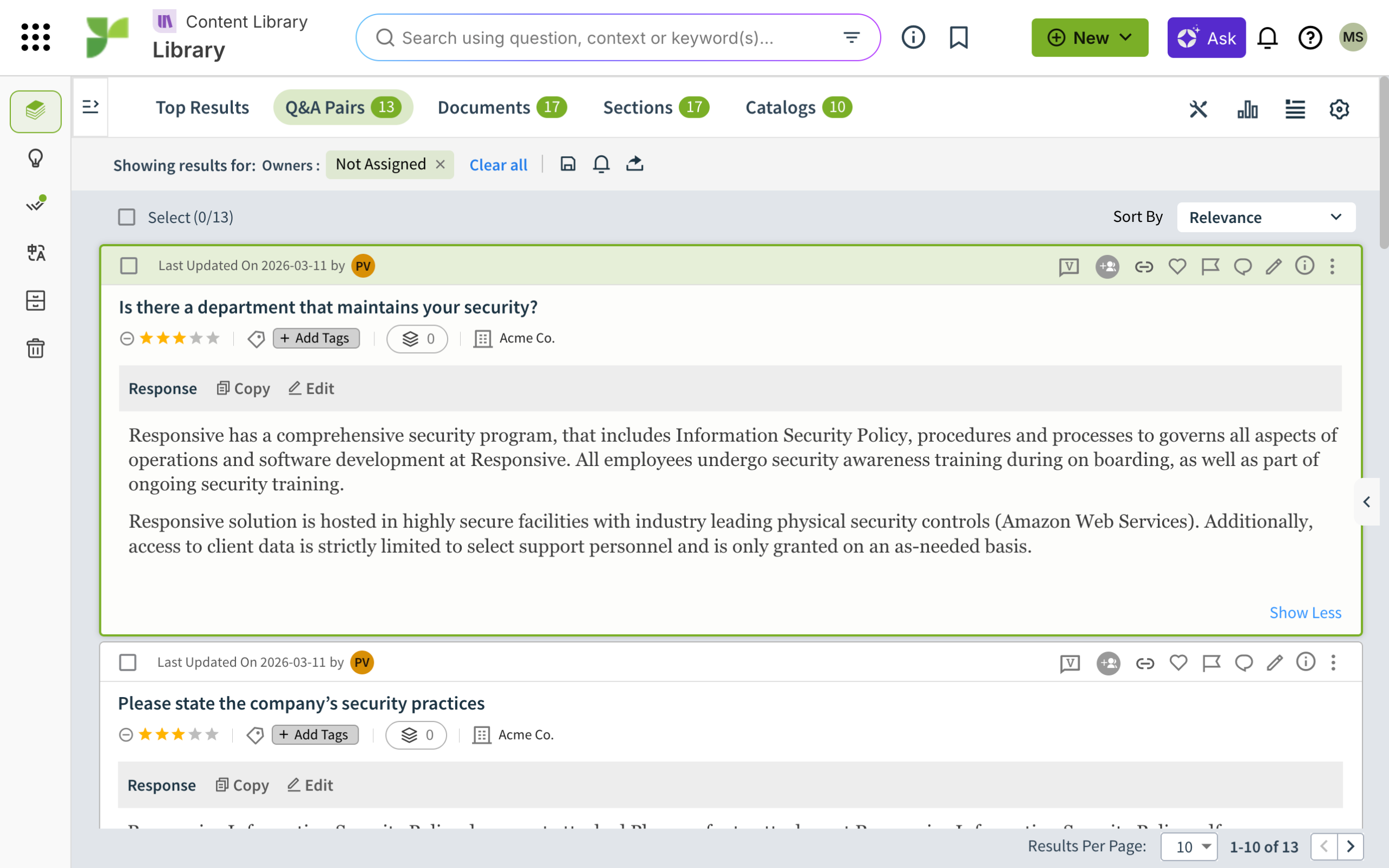
Task: Open the Sort By Relevance dropdown
Action: [1266, 217]
